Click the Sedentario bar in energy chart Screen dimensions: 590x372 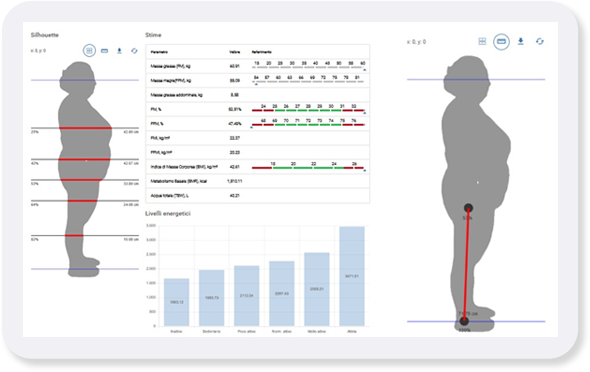211,298
